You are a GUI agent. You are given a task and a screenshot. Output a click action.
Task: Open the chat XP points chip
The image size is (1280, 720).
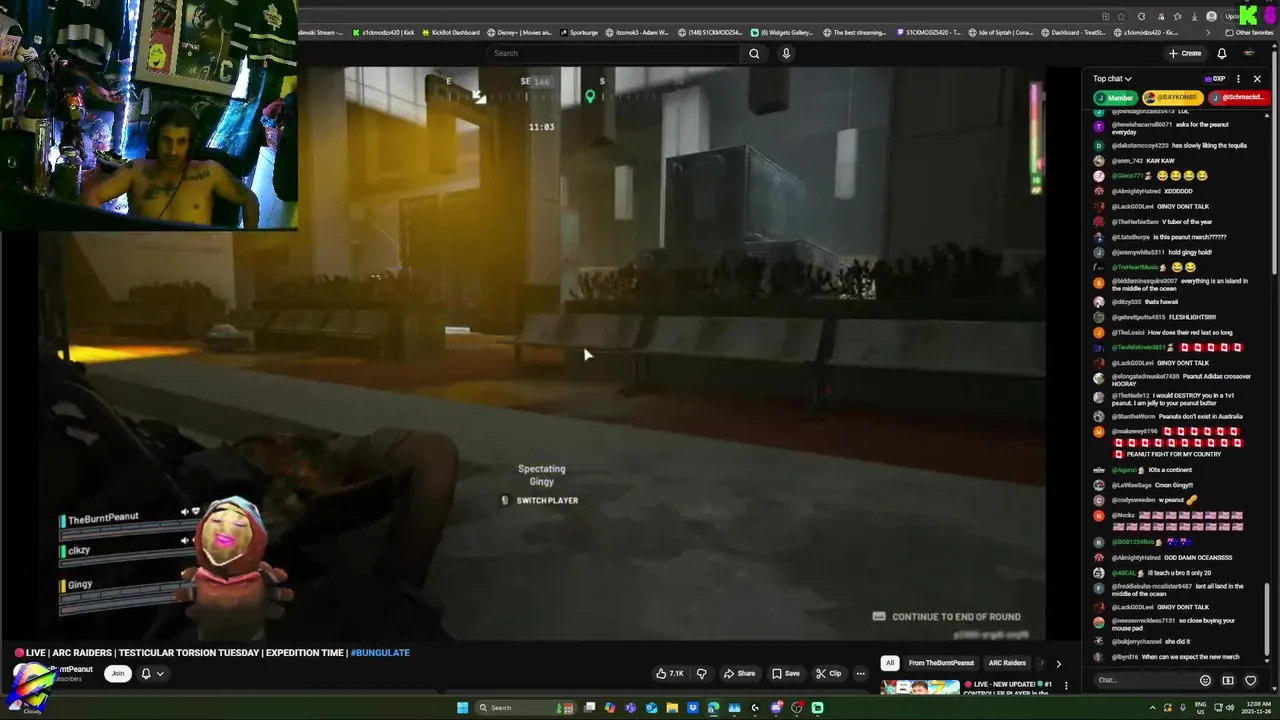click(1215, 79)
